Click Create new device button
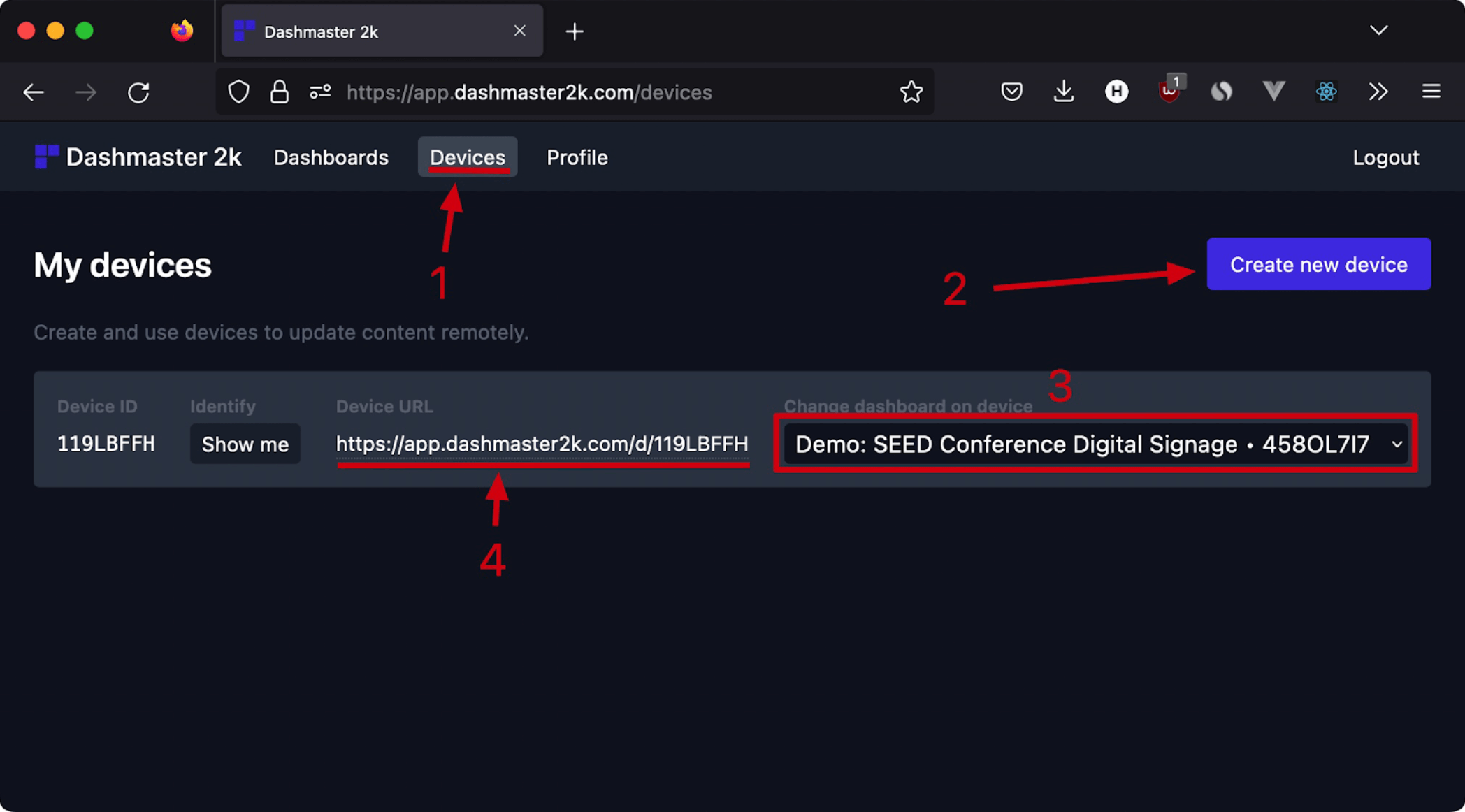This screenshot has height=812, width=1465. pyautogui.click(x=1318, y=264)
